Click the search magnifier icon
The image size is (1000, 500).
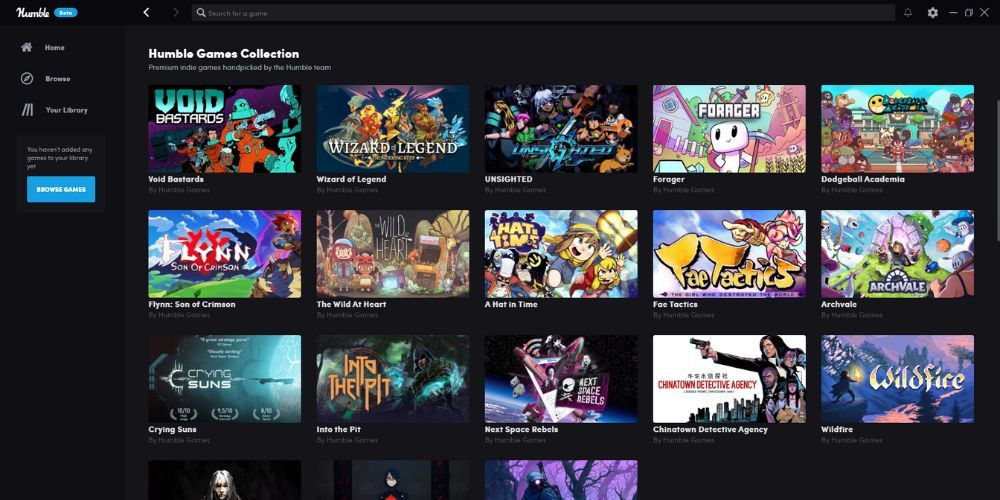pyautogui.click(x=201, y=12)
